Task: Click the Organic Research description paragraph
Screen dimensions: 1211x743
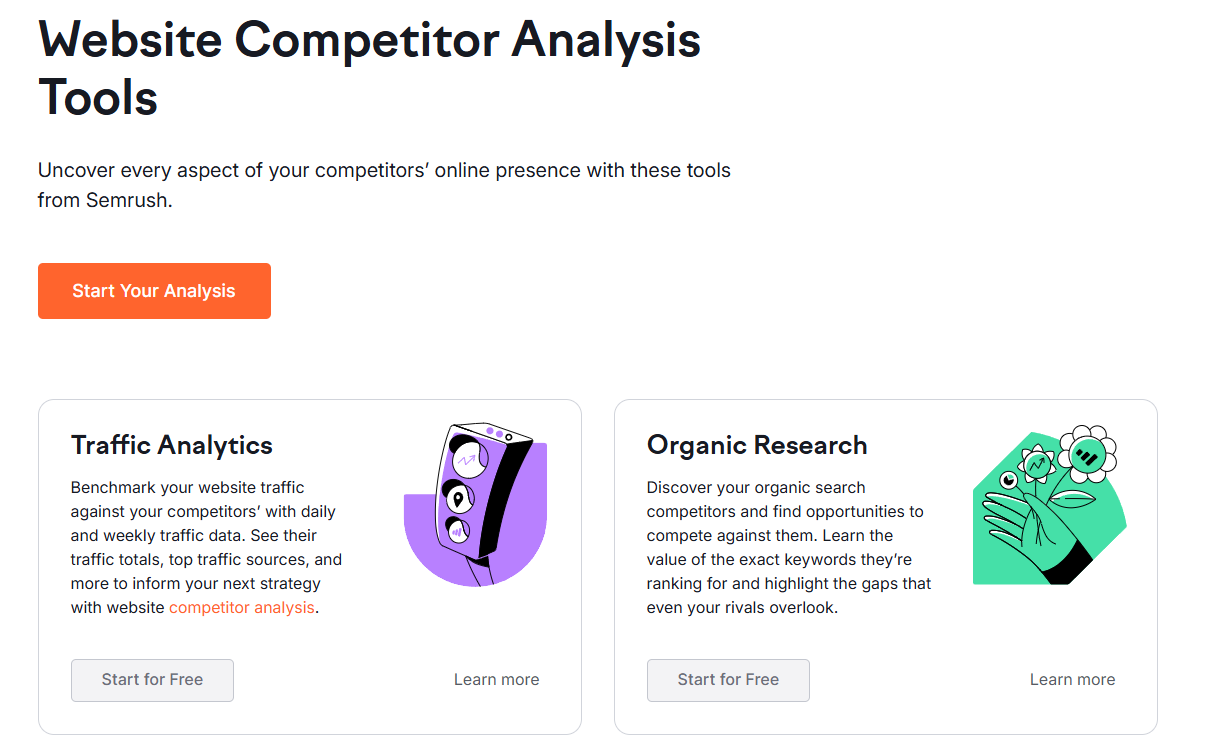Action: tap(789, 547)
